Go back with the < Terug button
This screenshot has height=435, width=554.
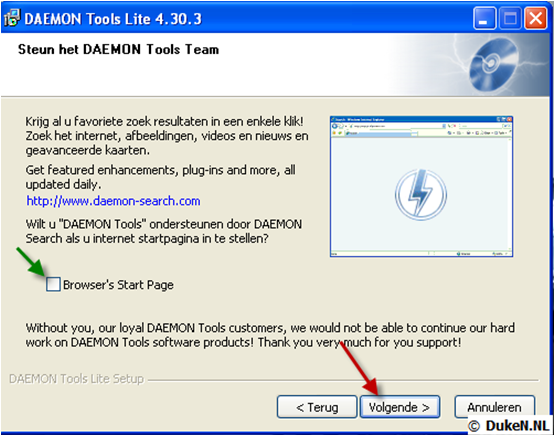[x=317, y=407]
